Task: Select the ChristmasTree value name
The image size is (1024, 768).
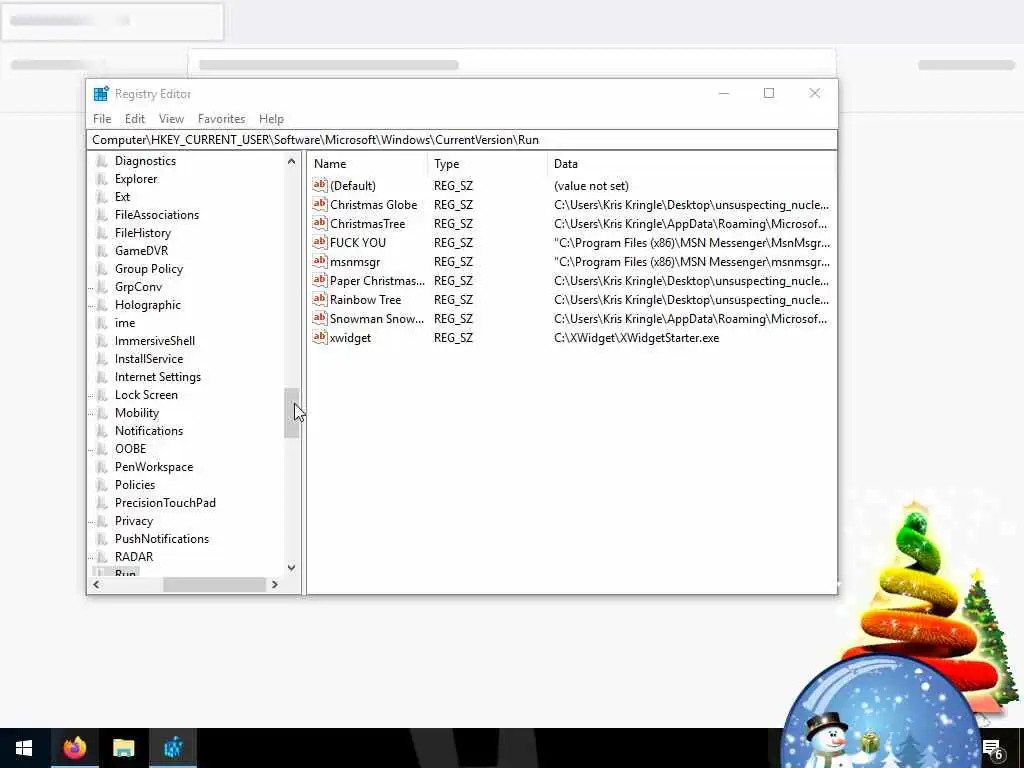Action: click(x=367, y=224)
